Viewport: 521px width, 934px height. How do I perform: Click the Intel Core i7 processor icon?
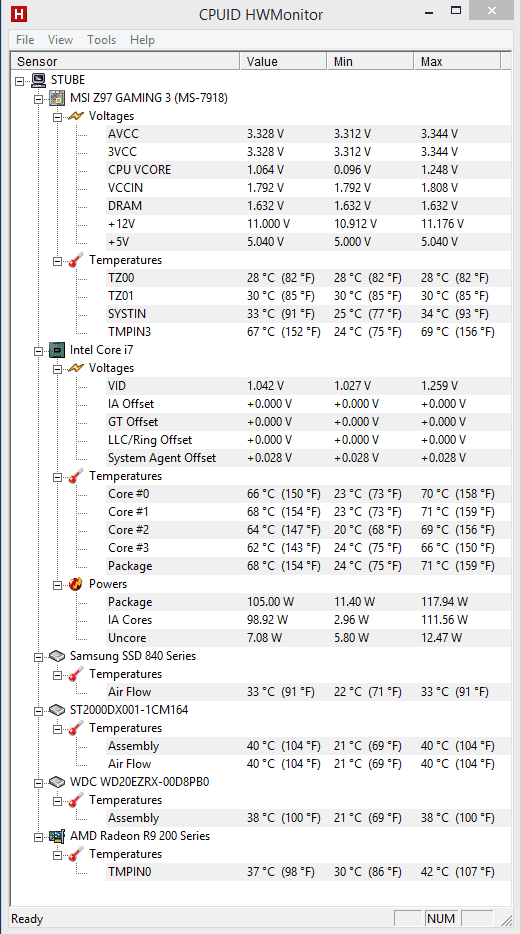(57, 350)
